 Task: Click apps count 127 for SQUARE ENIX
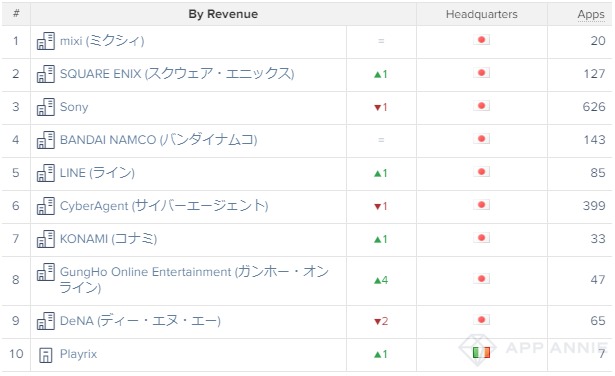tap(594, 74)
